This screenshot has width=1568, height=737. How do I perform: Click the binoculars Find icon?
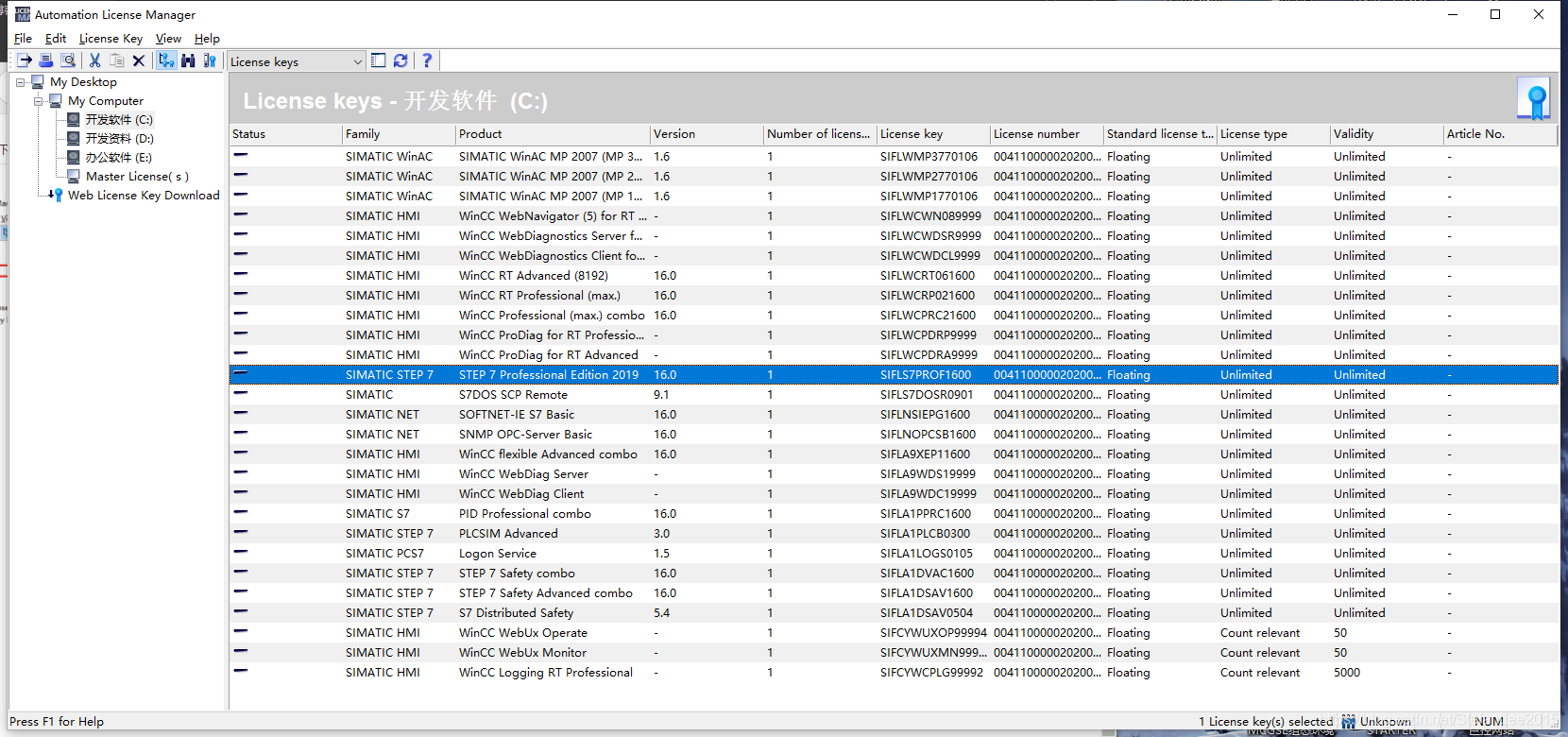tap(188, 60)
